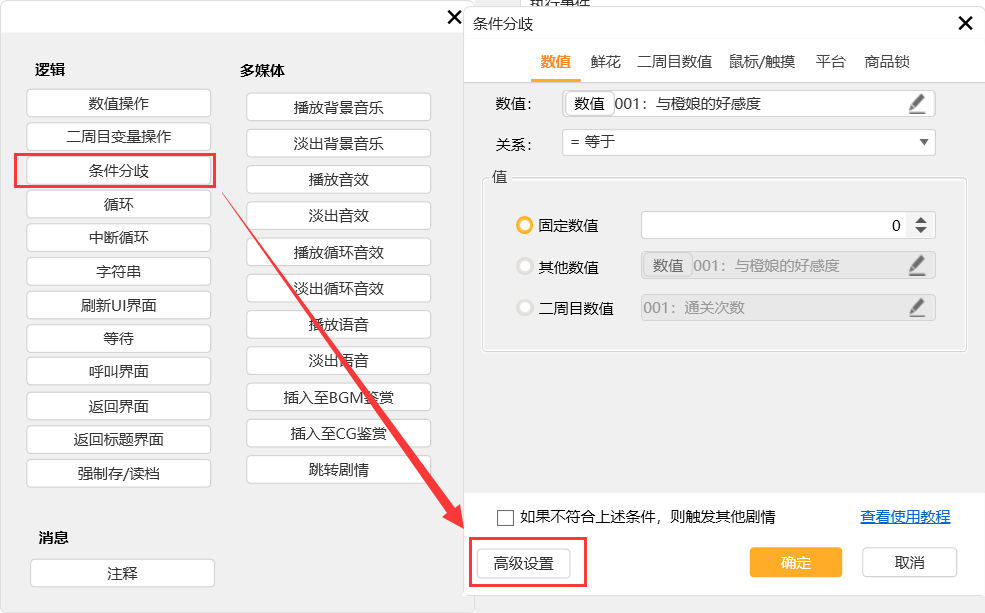985x613 pixels.
Task: Click the 数值 type button beside 001
Action: coord(589,103)
